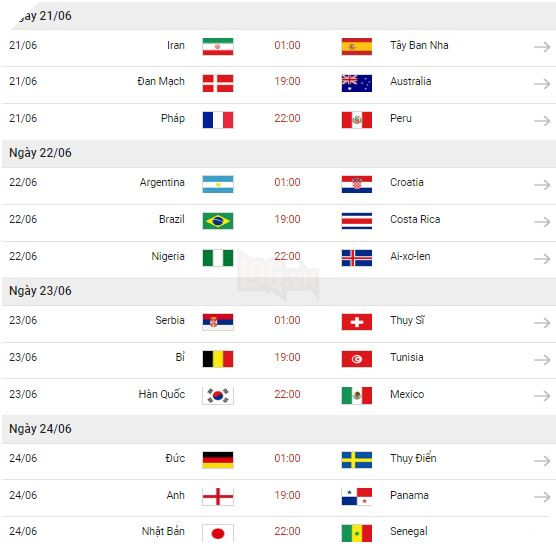Open the Iran vs Tây Ban Nha match arrow
Image resolution: width=556 pixels, height=550 pixels.
(542, 47)
